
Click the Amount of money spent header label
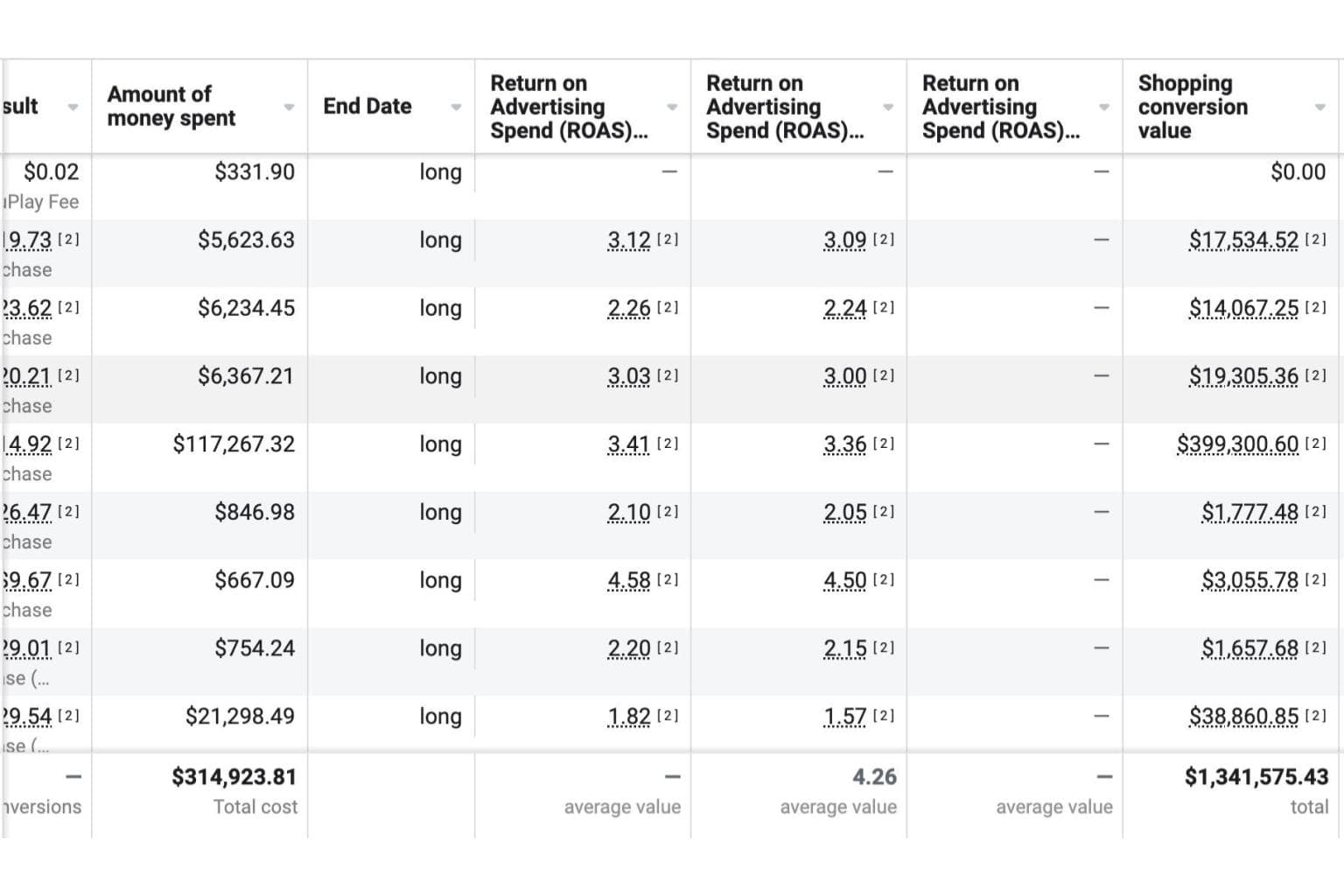171,106
